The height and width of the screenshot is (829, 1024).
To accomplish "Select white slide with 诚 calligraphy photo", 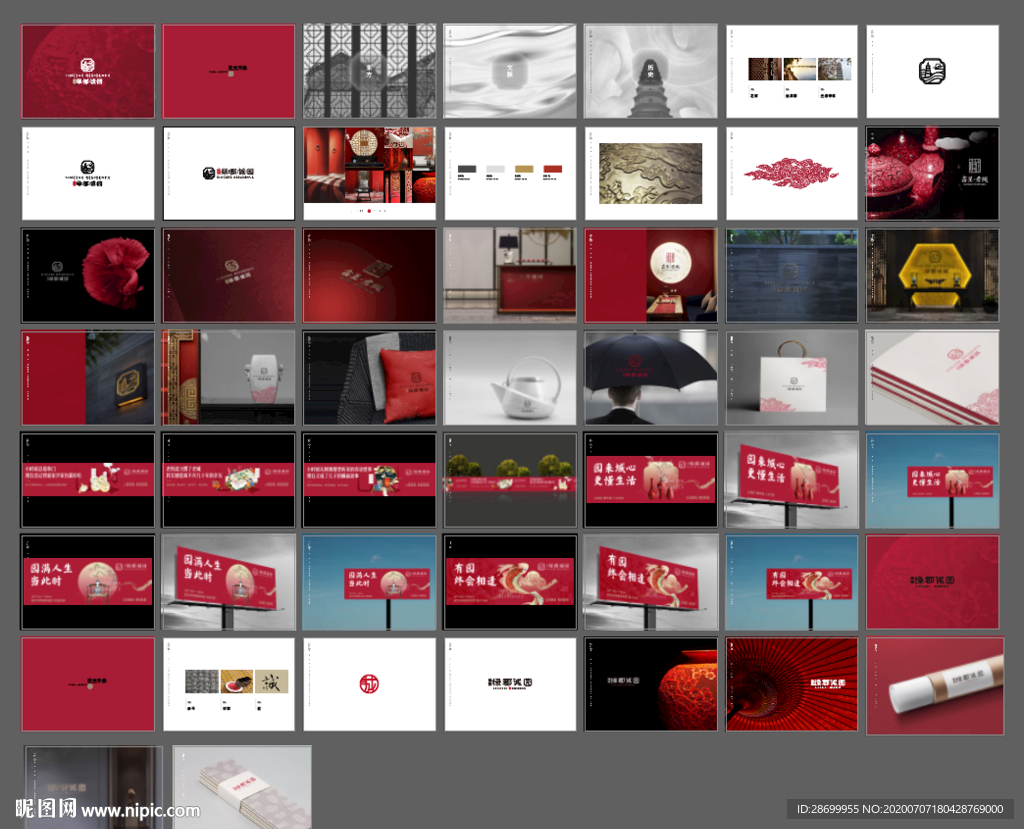I will 229,684.
